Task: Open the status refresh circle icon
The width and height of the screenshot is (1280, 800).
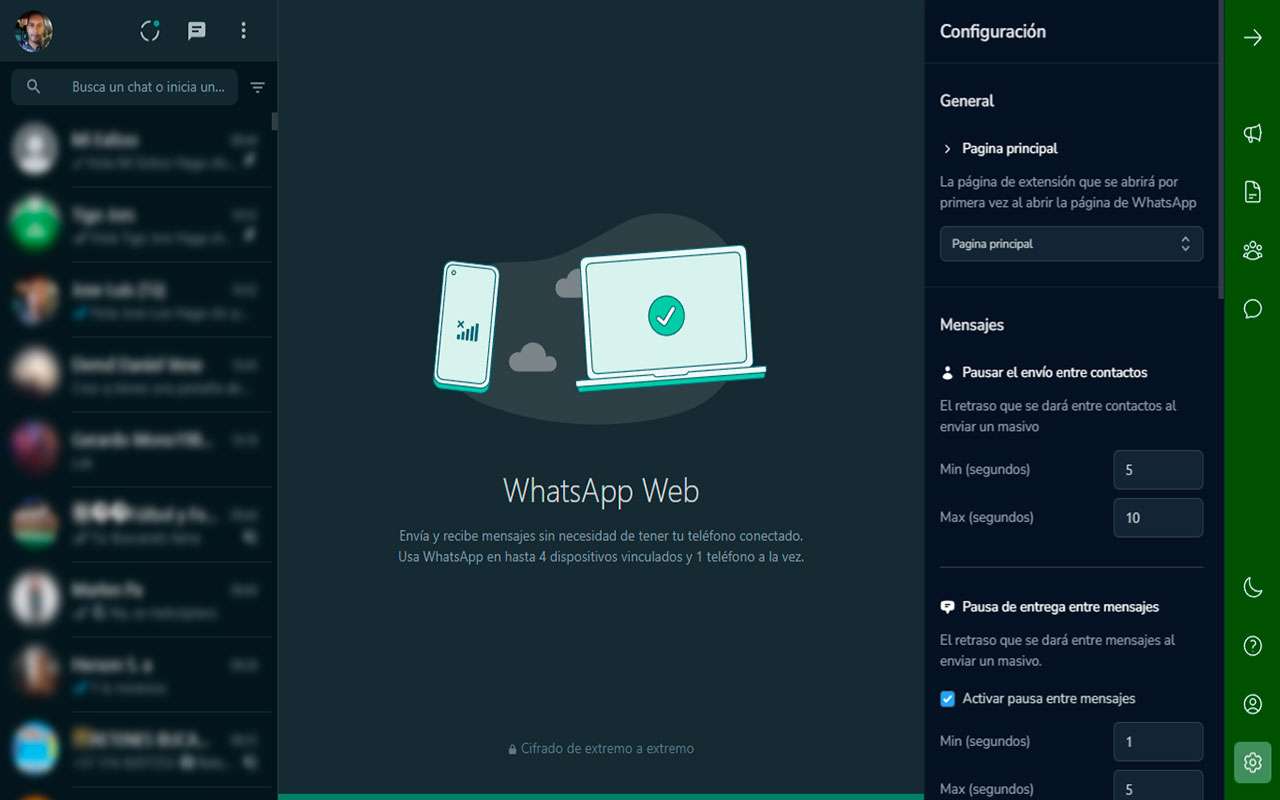Action: pos(149,31)
